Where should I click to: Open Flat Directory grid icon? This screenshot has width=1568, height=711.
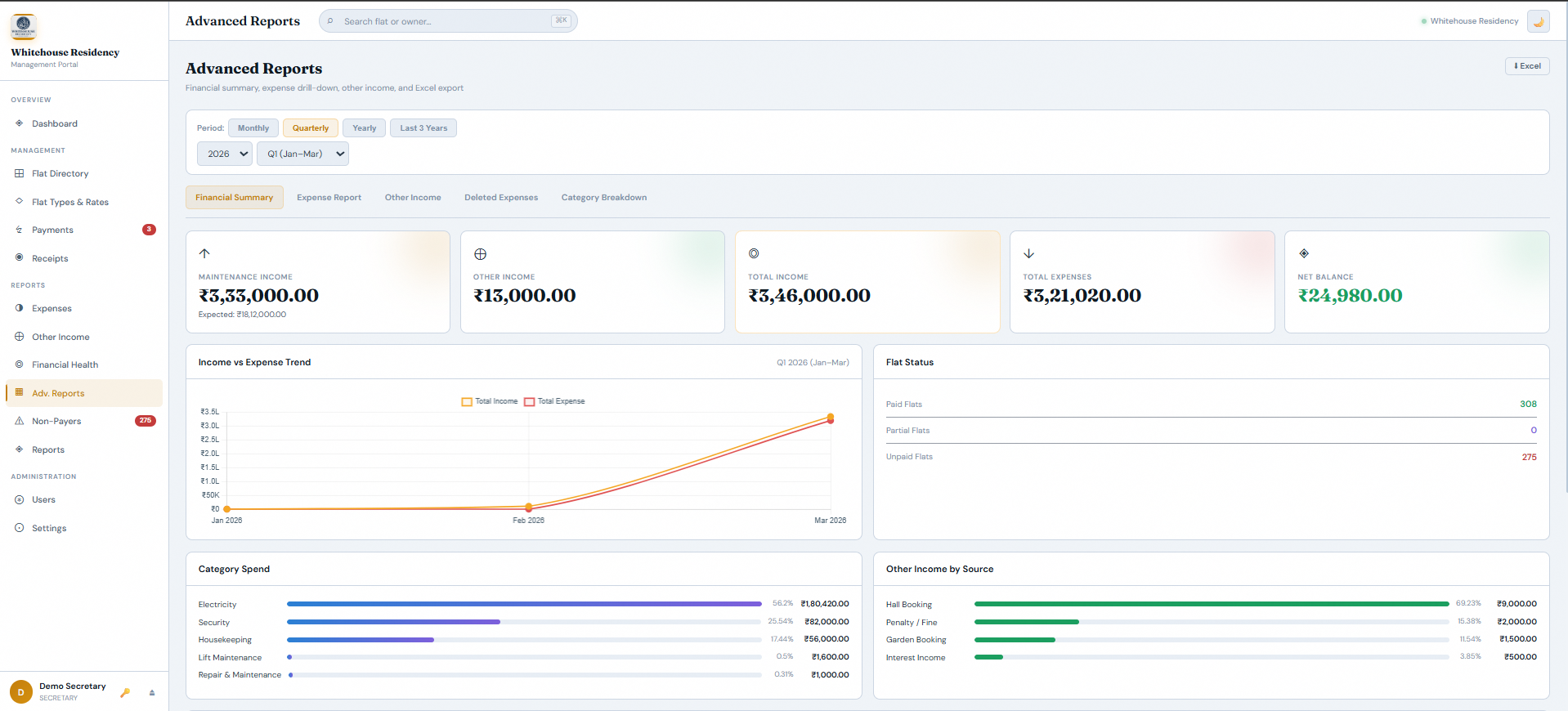[x=20, y=173]
